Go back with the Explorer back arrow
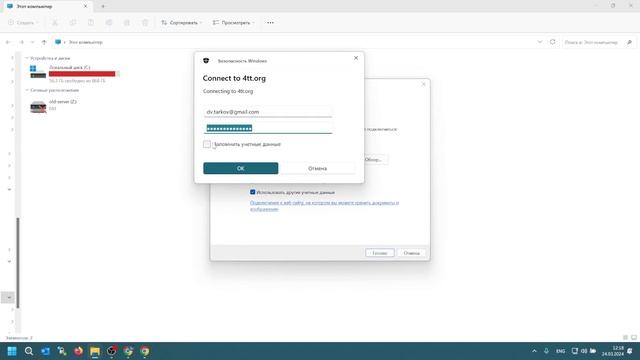The width and height of the screenshot is (640, 360). pos(8,42)
